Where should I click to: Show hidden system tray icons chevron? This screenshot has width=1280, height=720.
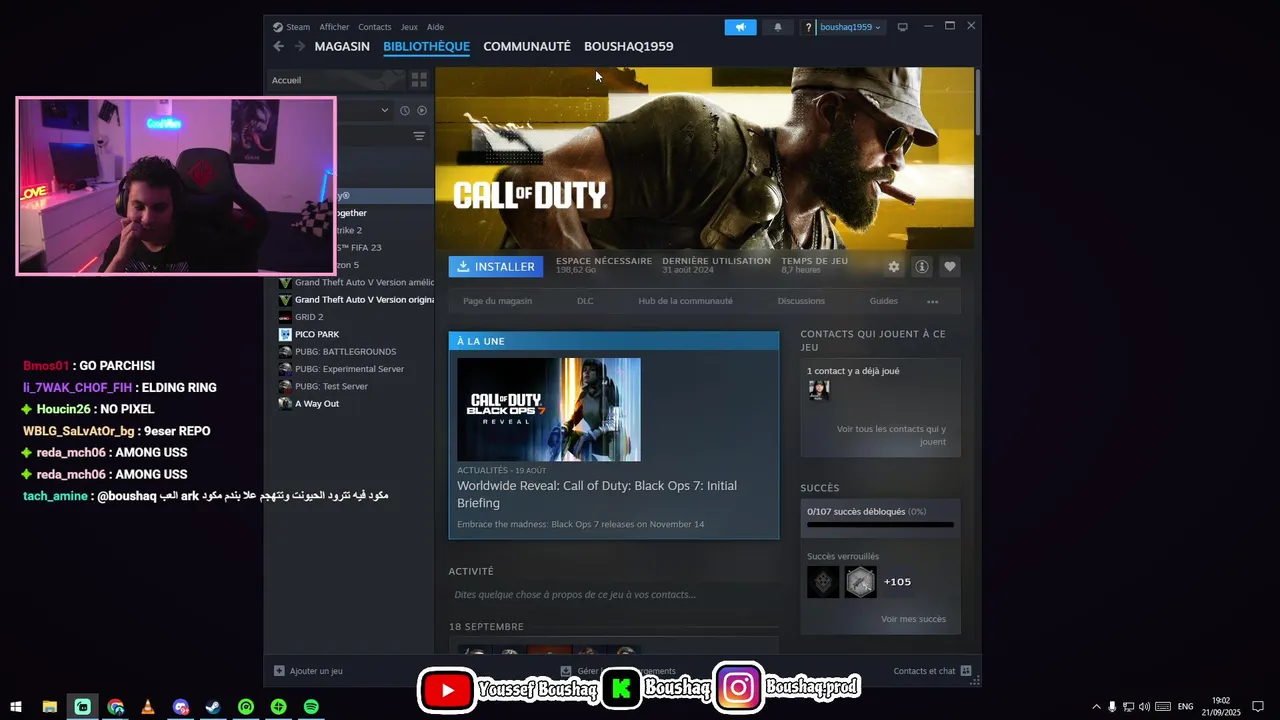coord(1096,707)
